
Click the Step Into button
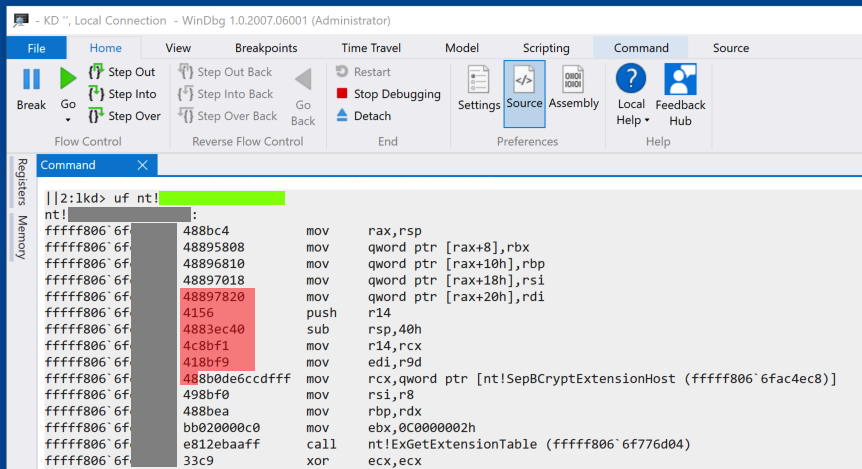pyautogui.click(x=123, y=94)
